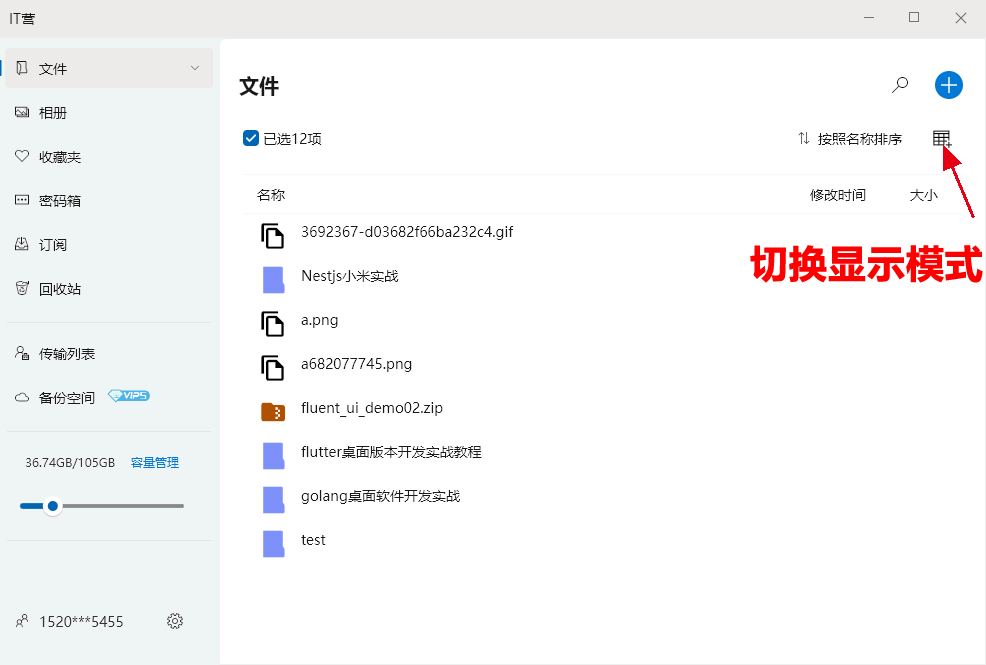Switch display mode with the grid icon
Viewport: 986px width, 665px height.
(941, 139)
